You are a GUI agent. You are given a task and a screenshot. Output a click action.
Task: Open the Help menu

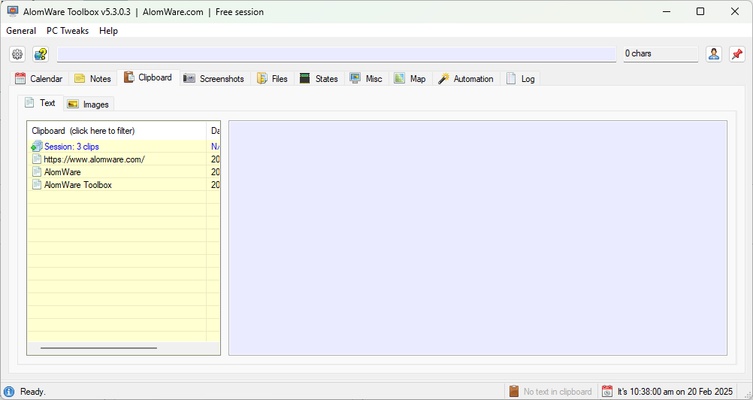[109, 31]
